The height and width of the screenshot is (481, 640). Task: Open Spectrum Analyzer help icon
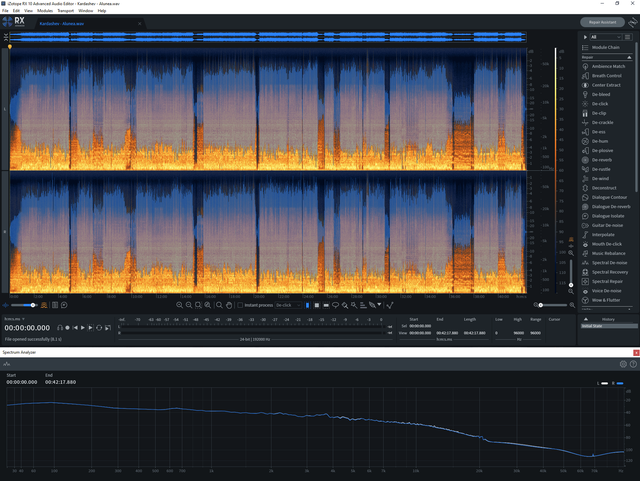(x=633, y=364)
